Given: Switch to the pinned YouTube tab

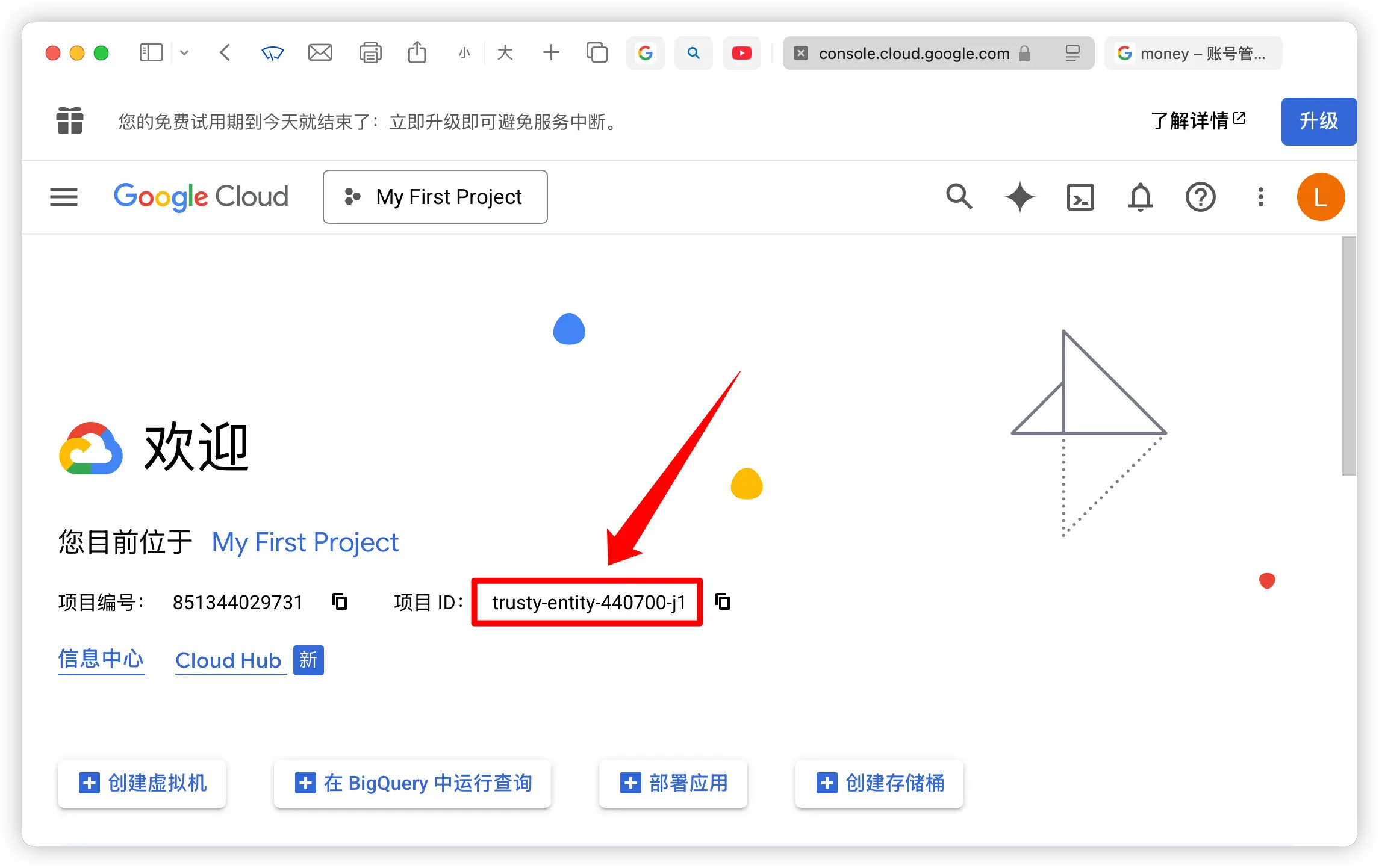Looking at the screenshot, I should (x=742, y=53).
